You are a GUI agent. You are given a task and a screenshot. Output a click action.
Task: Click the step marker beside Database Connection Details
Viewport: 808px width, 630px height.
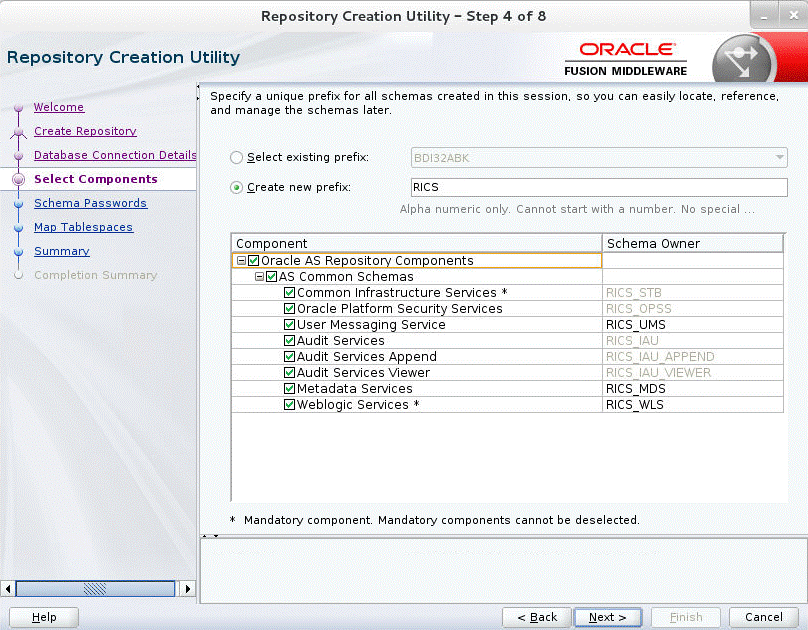(x=17, y=155)
